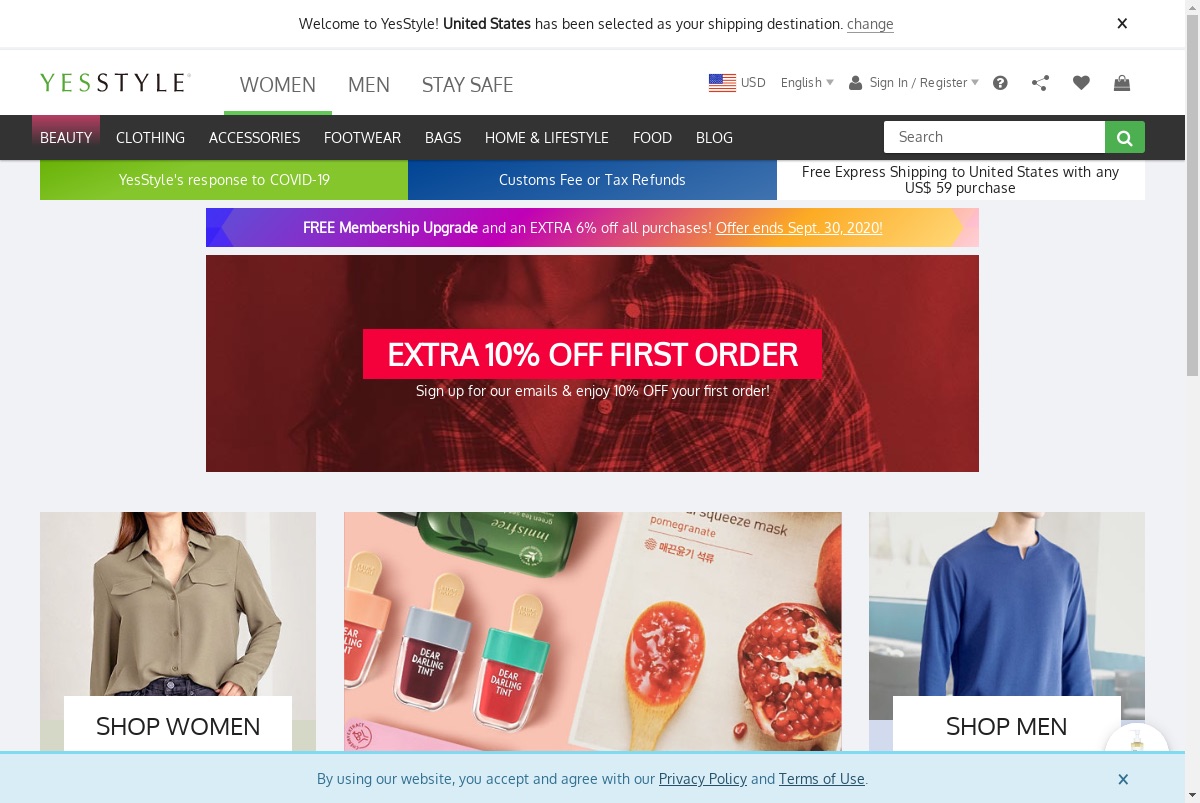This screenshot has height=803, width=1200.
Task: Click the SHOP WOMEN button
Action: [178, 726]
